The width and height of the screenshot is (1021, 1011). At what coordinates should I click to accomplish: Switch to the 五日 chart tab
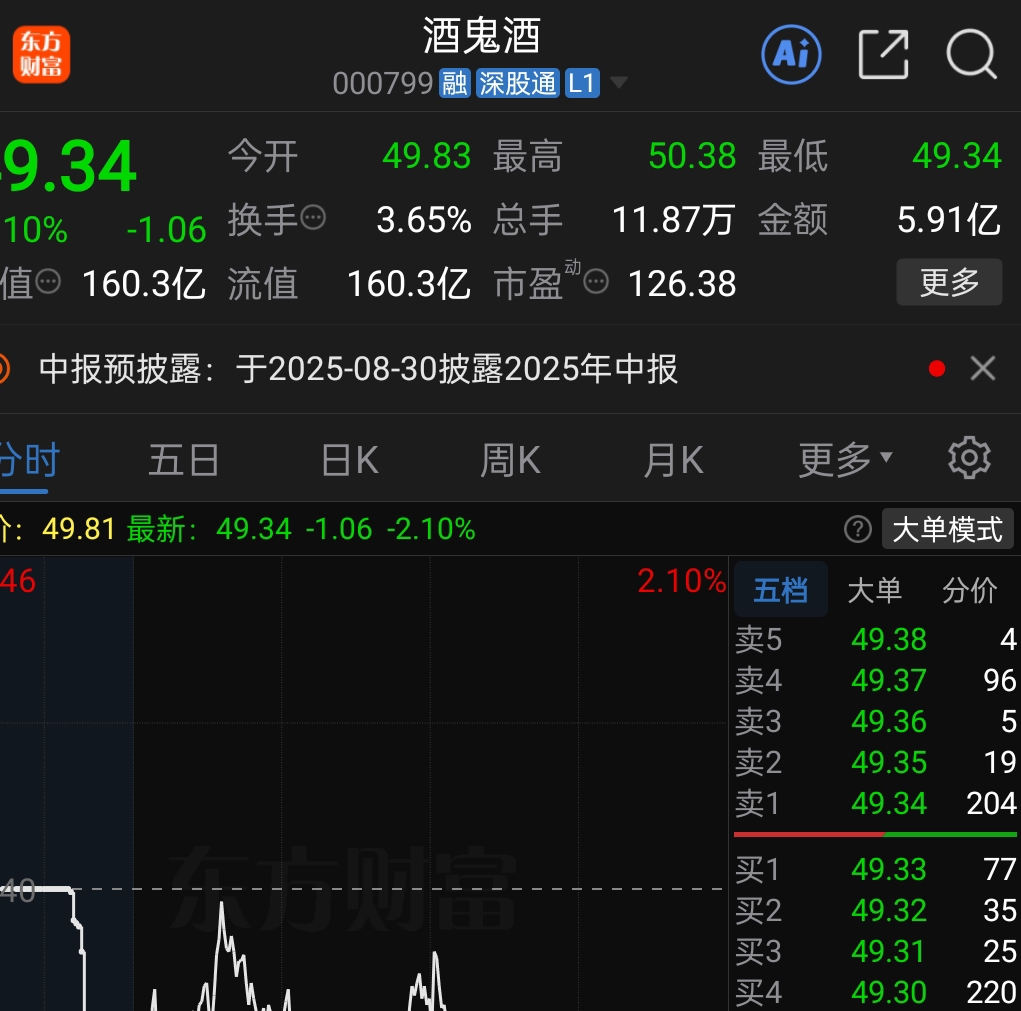click(x=184, y=460)
